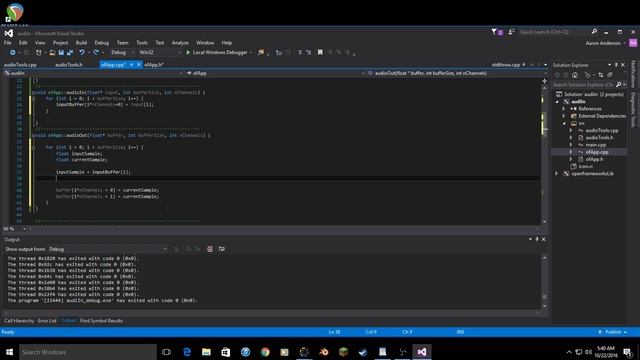Click the Publish button in status bar

tap(613, 332)
